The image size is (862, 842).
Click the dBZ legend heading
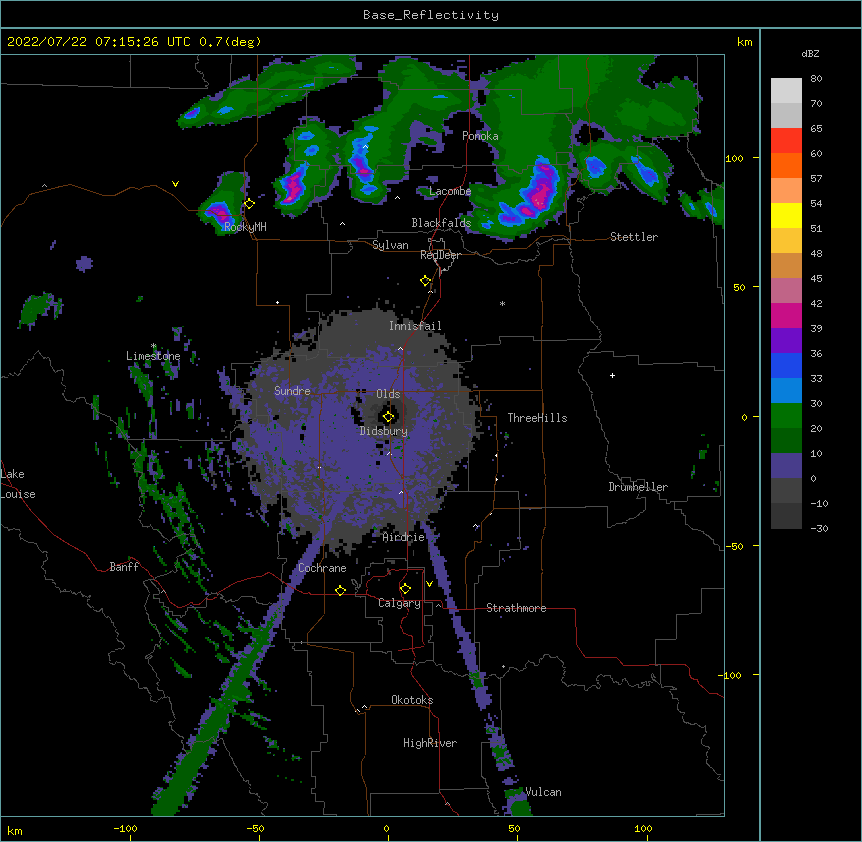810,54
